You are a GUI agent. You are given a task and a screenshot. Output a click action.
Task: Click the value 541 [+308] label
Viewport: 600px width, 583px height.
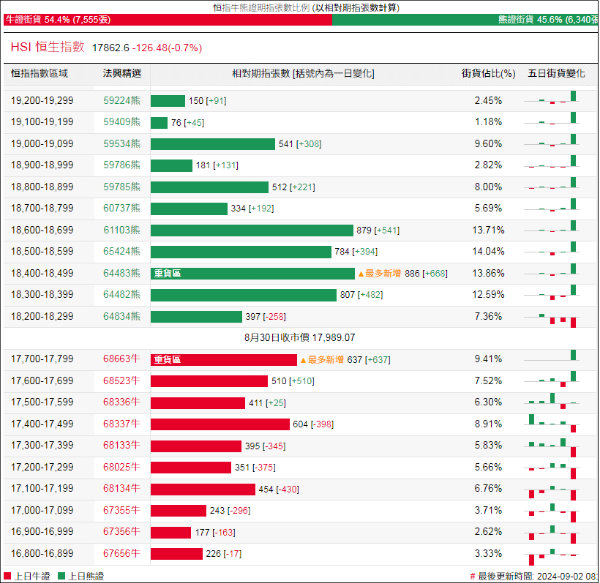[300, 144]
